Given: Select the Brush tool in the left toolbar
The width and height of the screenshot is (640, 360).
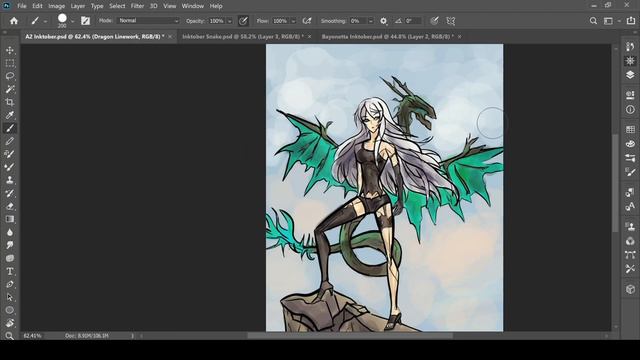Looking at the screenshot, I should coord(10,128).
